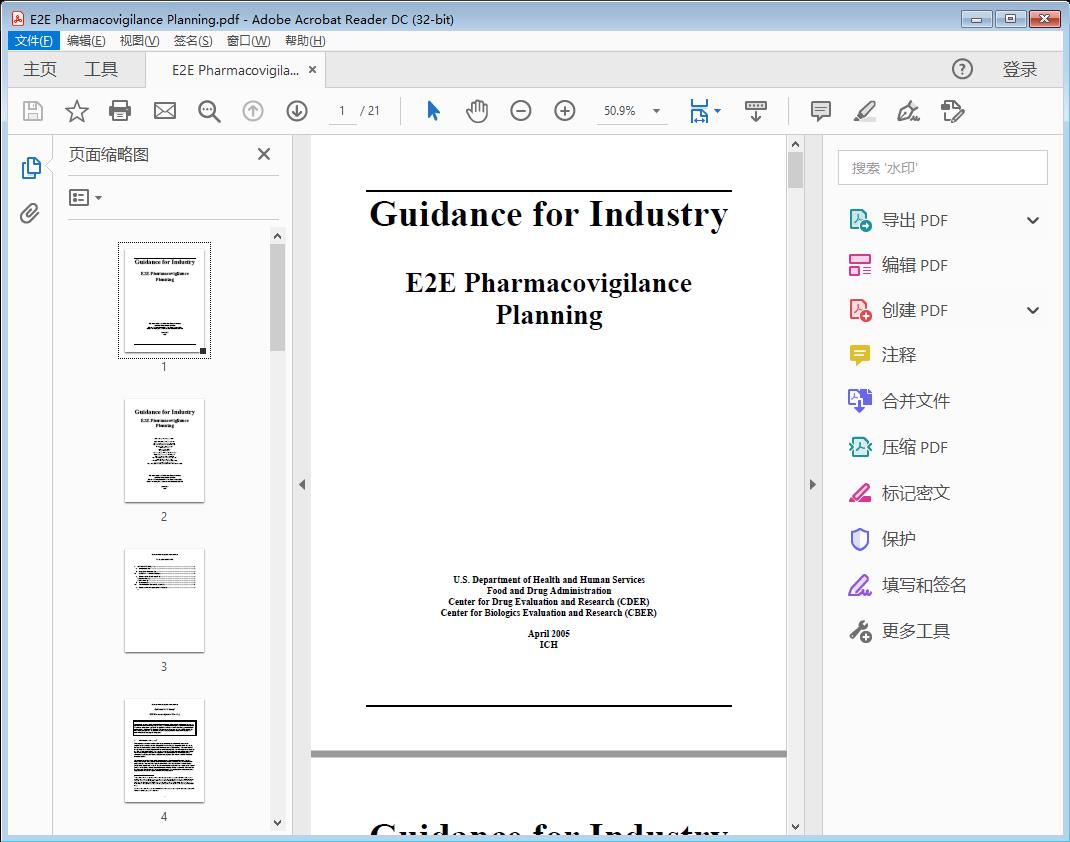Activate the Selection tool

pyautogui.click(x=433, y=111)
